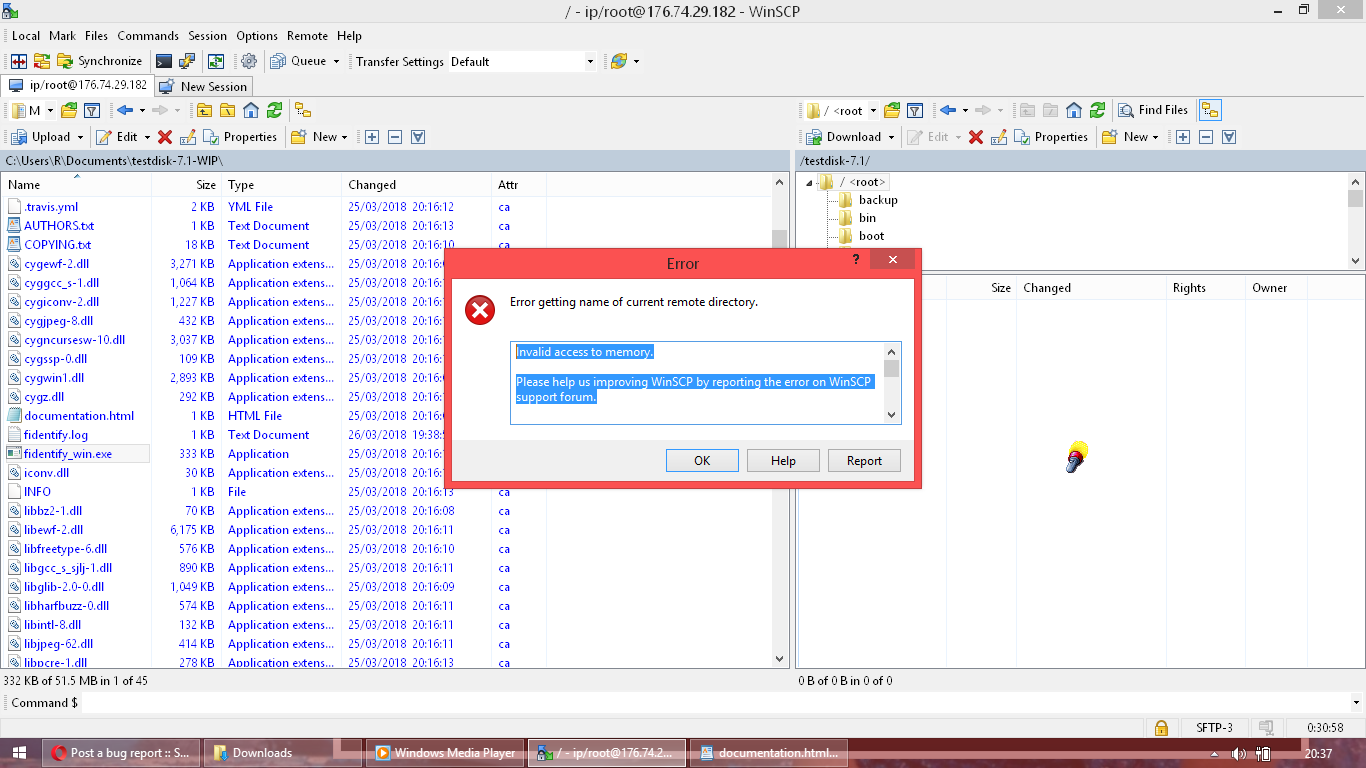Open Preferences gear icon

(249, 61)
